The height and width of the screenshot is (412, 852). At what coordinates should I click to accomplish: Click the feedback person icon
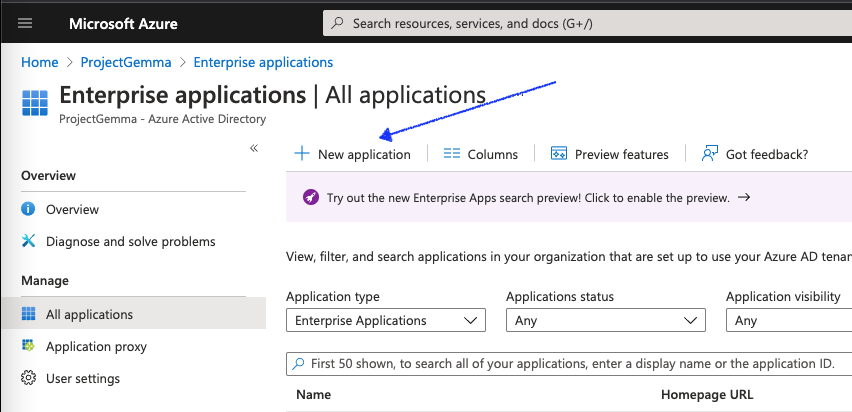pos(710,154)
